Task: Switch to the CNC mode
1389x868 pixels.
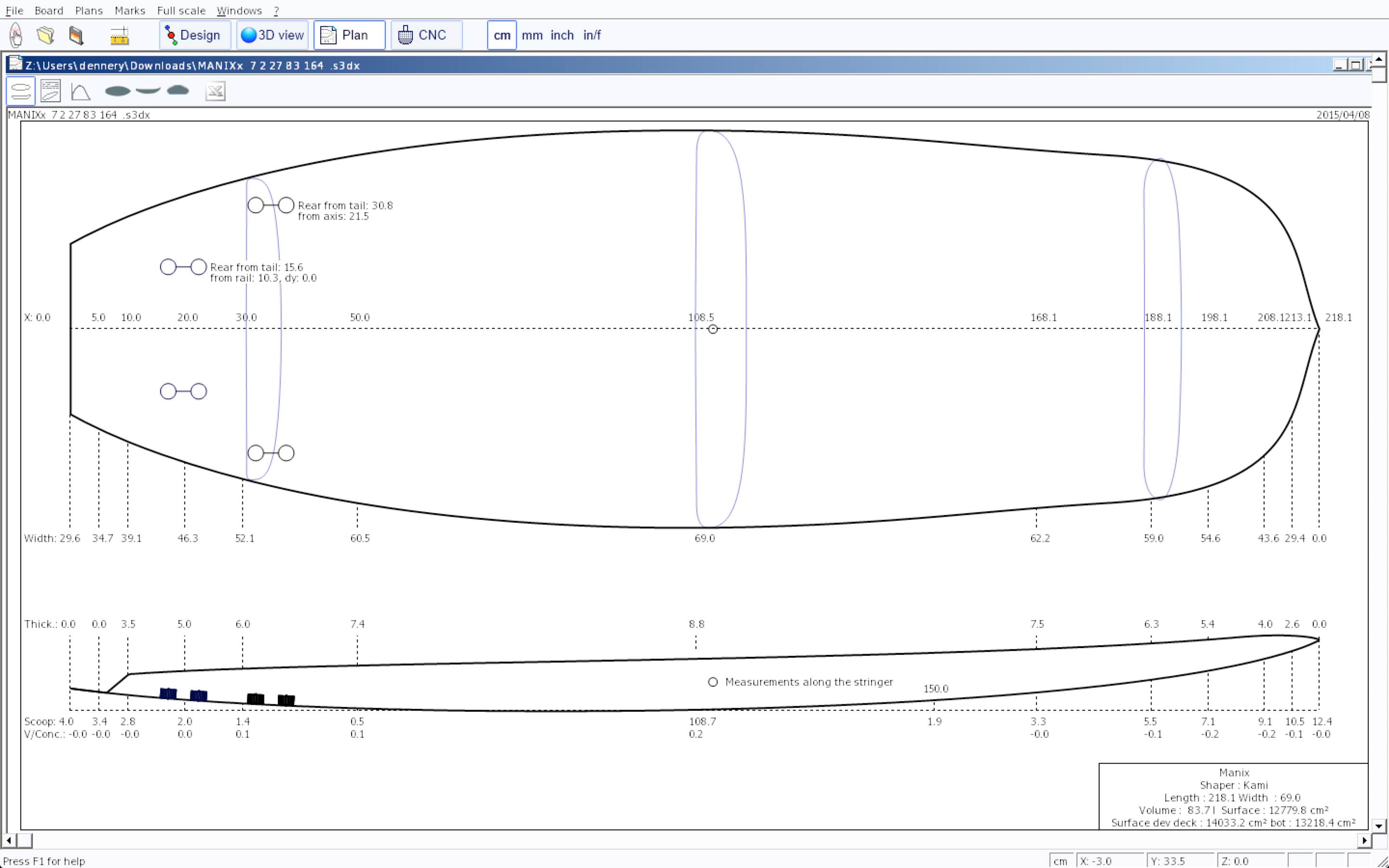Action: (426, 35)
